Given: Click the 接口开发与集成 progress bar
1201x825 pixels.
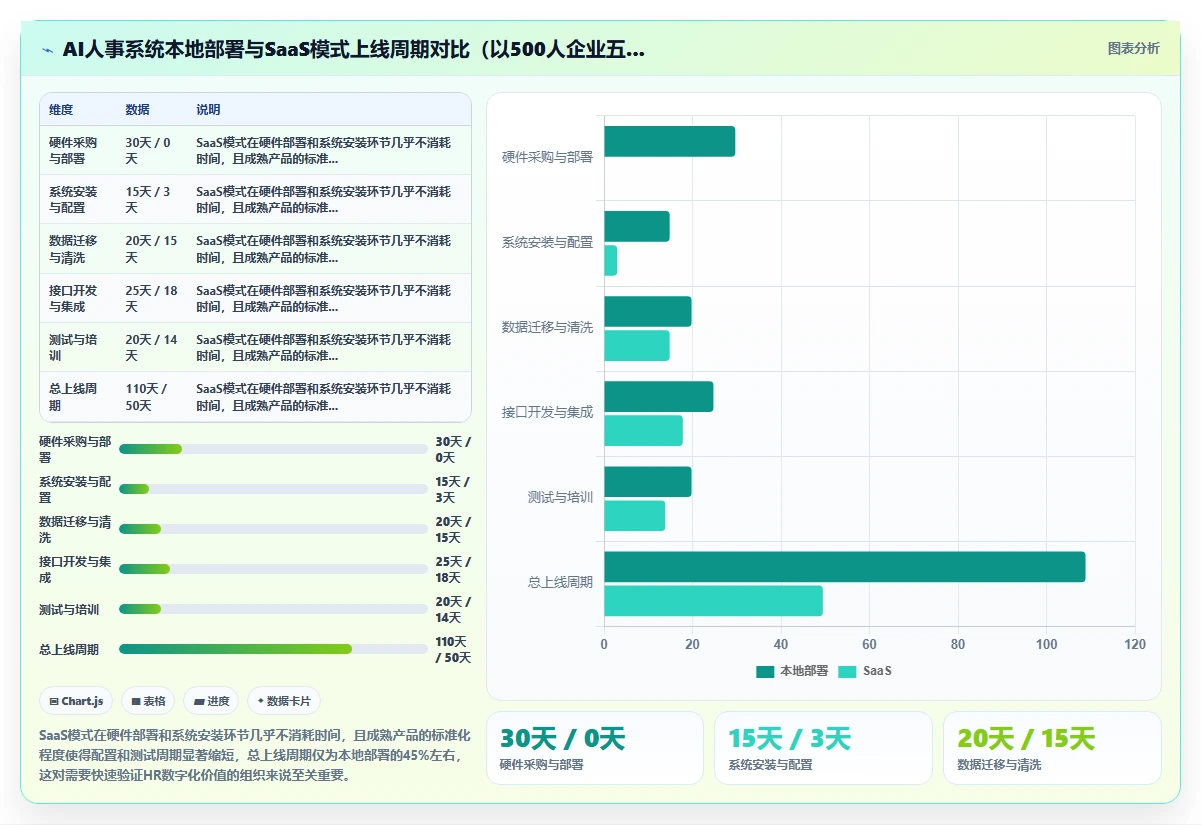Looking at the screenshot, I should pos(273,569).
